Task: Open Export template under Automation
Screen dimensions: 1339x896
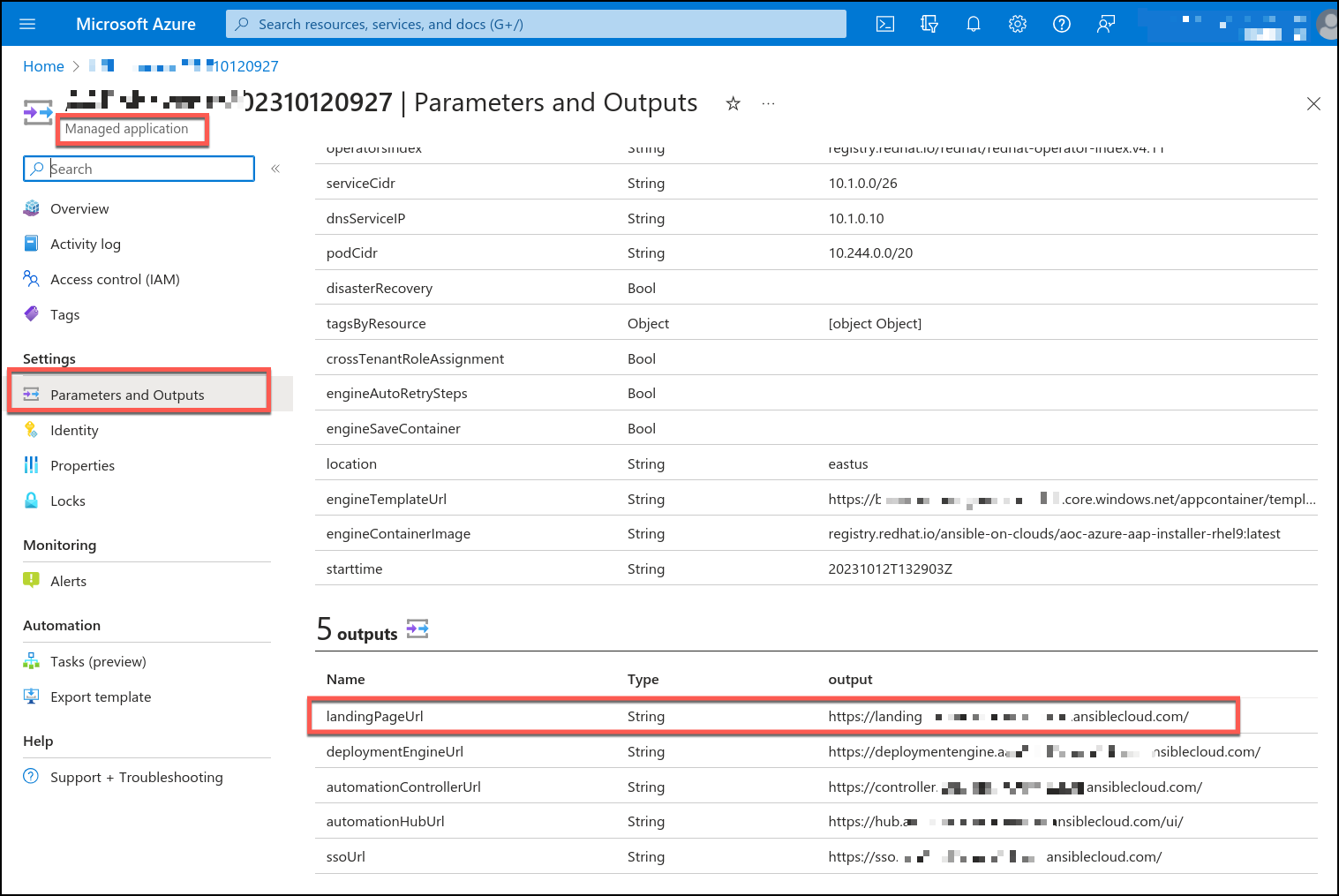Action: click(x=100, y=696)
